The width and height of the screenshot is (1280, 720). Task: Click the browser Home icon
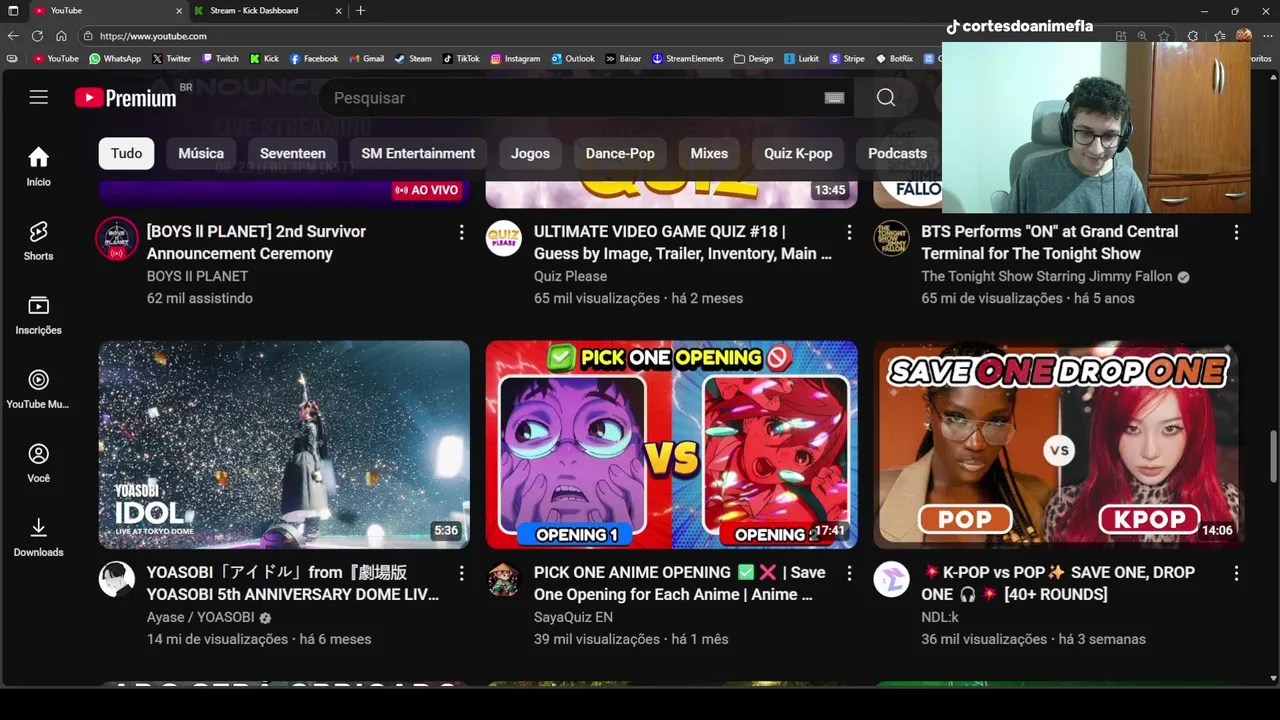pyautogui.click(x=61, y=36)
